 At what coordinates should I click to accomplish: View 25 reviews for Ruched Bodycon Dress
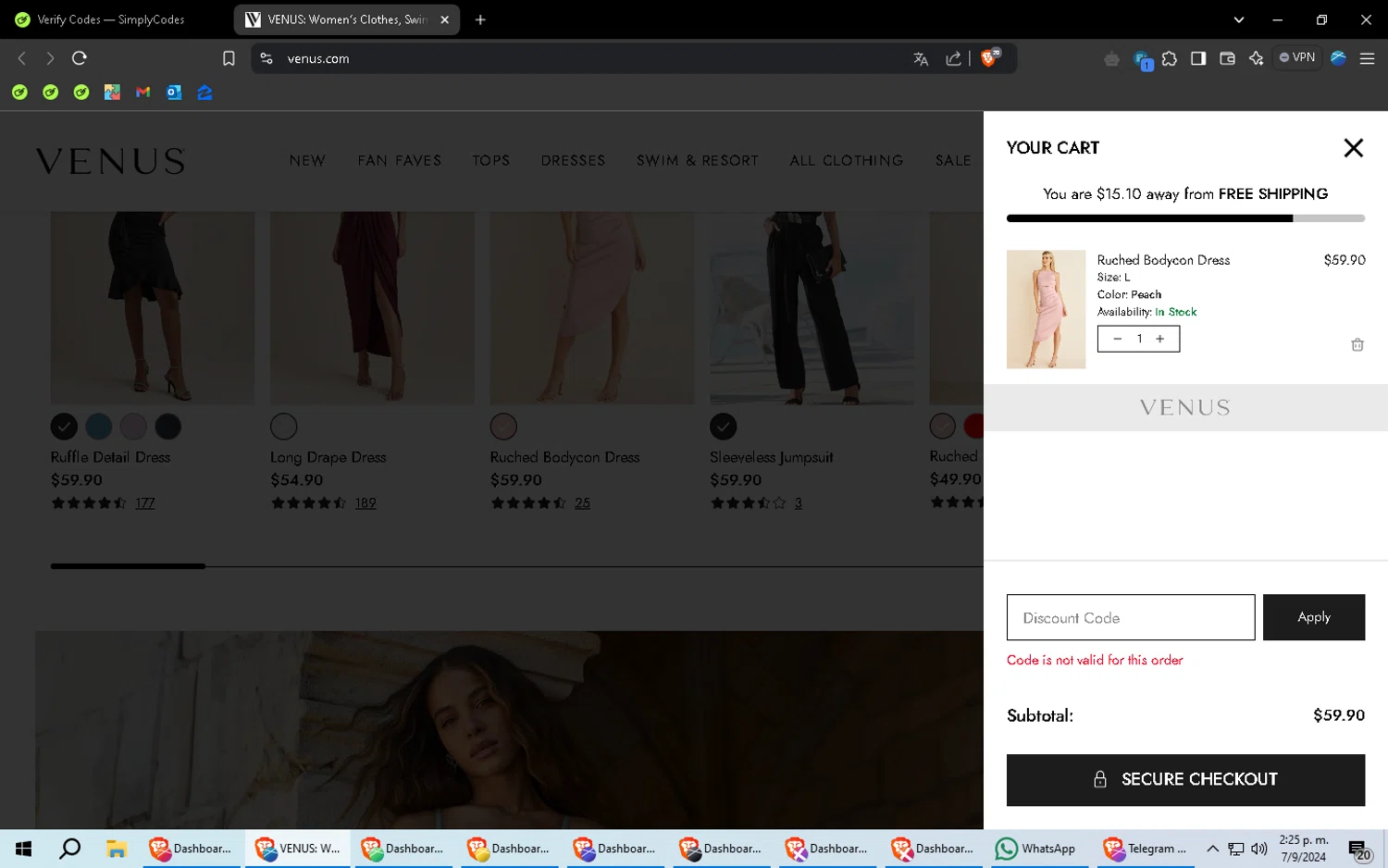[582, 503]
